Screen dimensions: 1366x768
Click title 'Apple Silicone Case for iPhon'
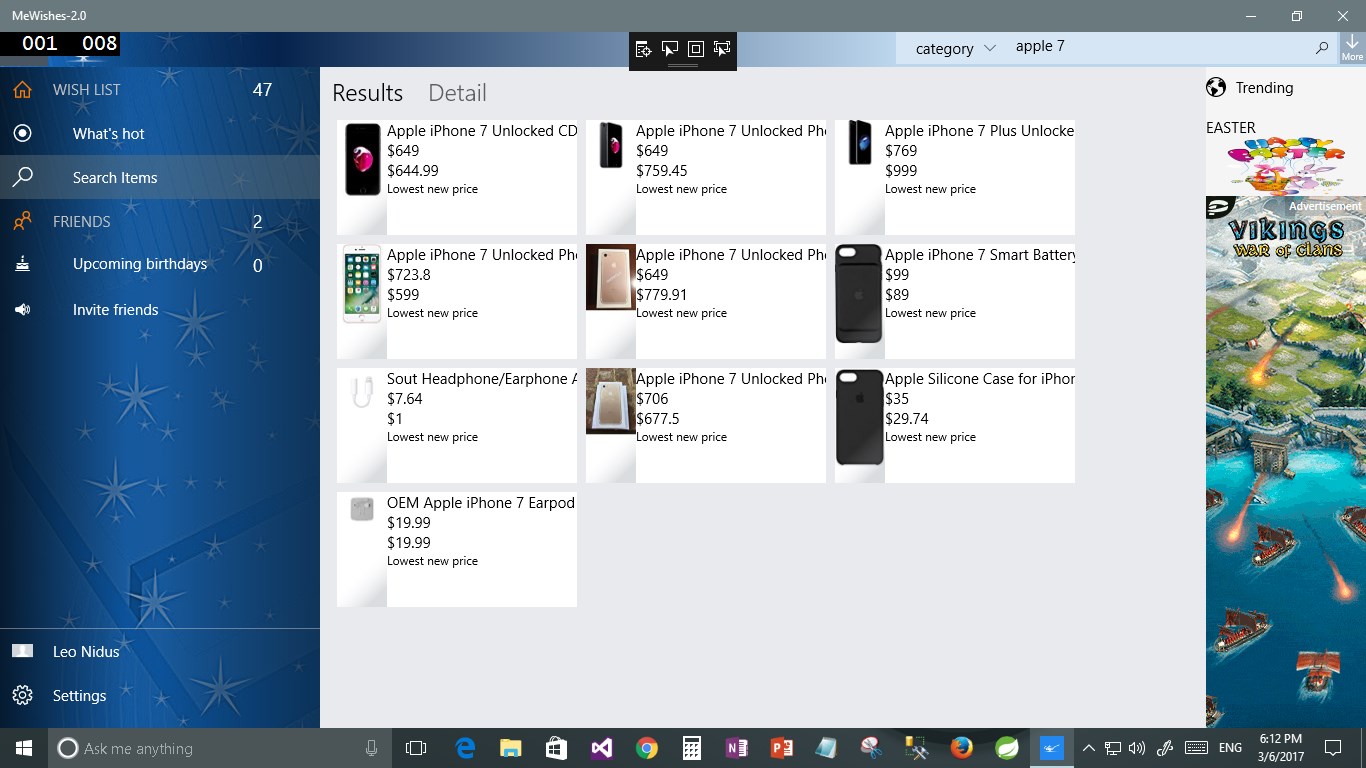click(x=980, y=378)
